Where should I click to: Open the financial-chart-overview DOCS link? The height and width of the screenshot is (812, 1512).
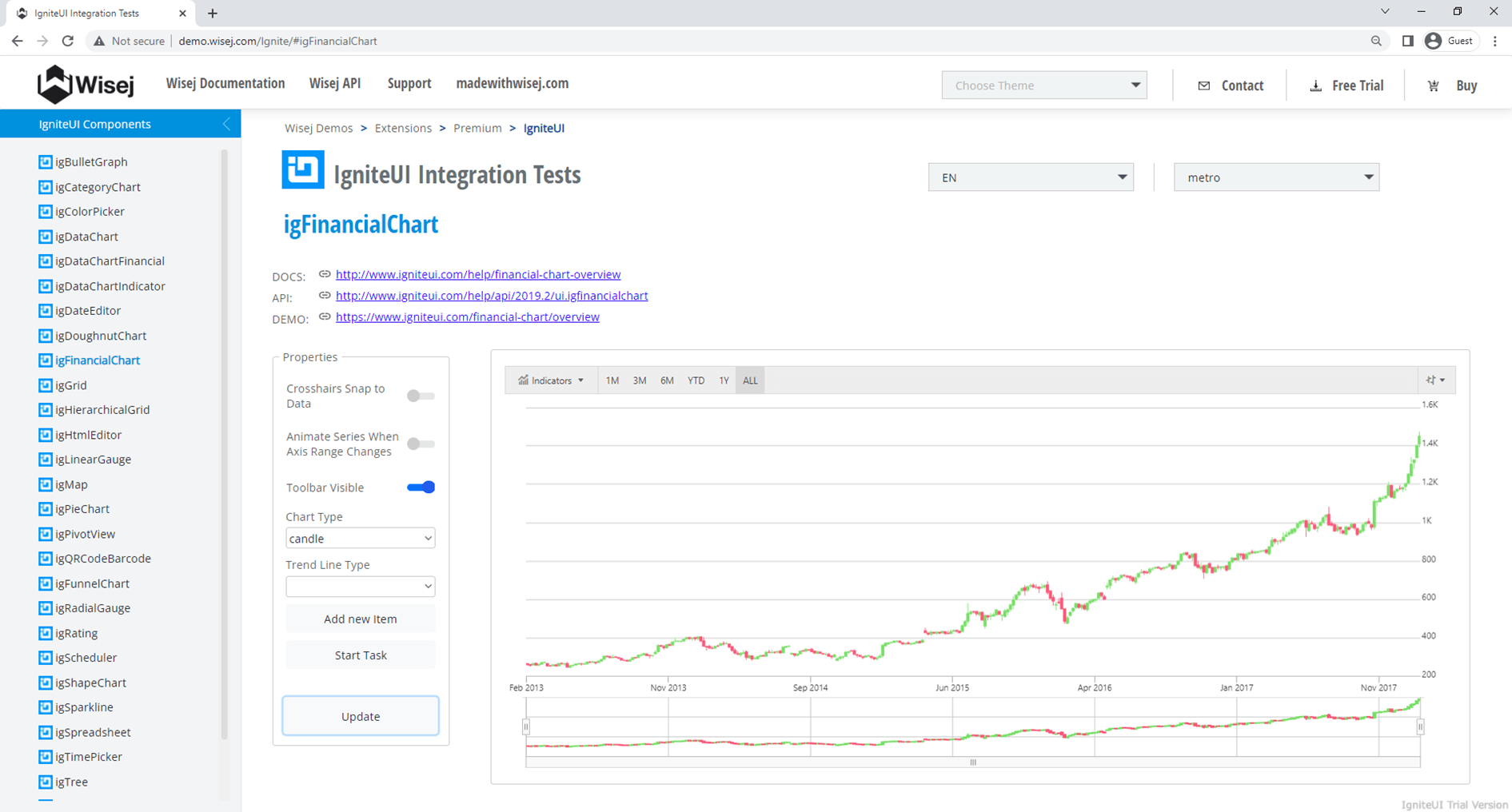(x=477, y=274)
